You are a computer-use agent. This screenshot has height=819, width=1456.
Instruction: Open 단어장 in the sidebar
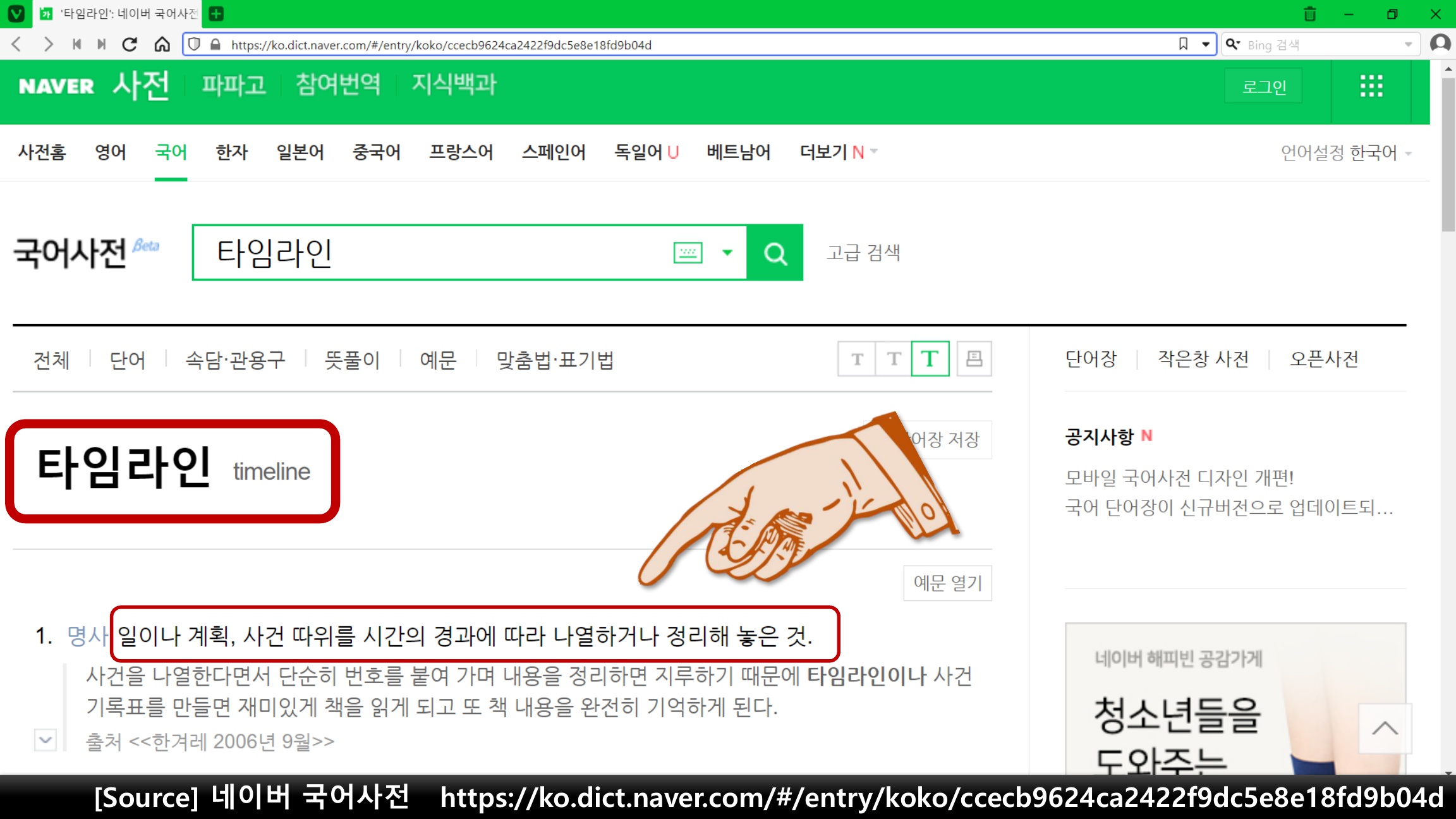point(1091,359)
